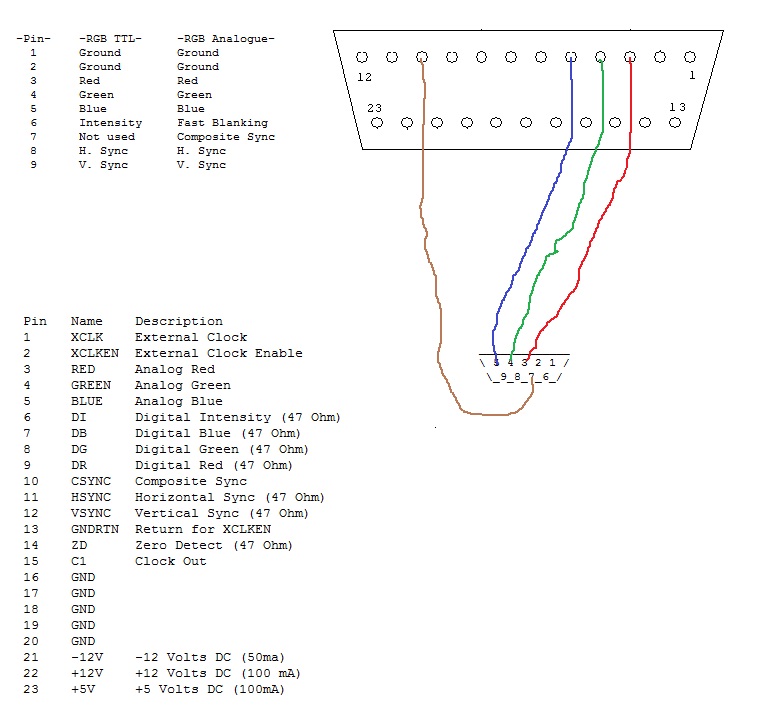The height and width of the screenshot is (715, 770).
Task: Click the "Analog Red" description
Action: 175,369
